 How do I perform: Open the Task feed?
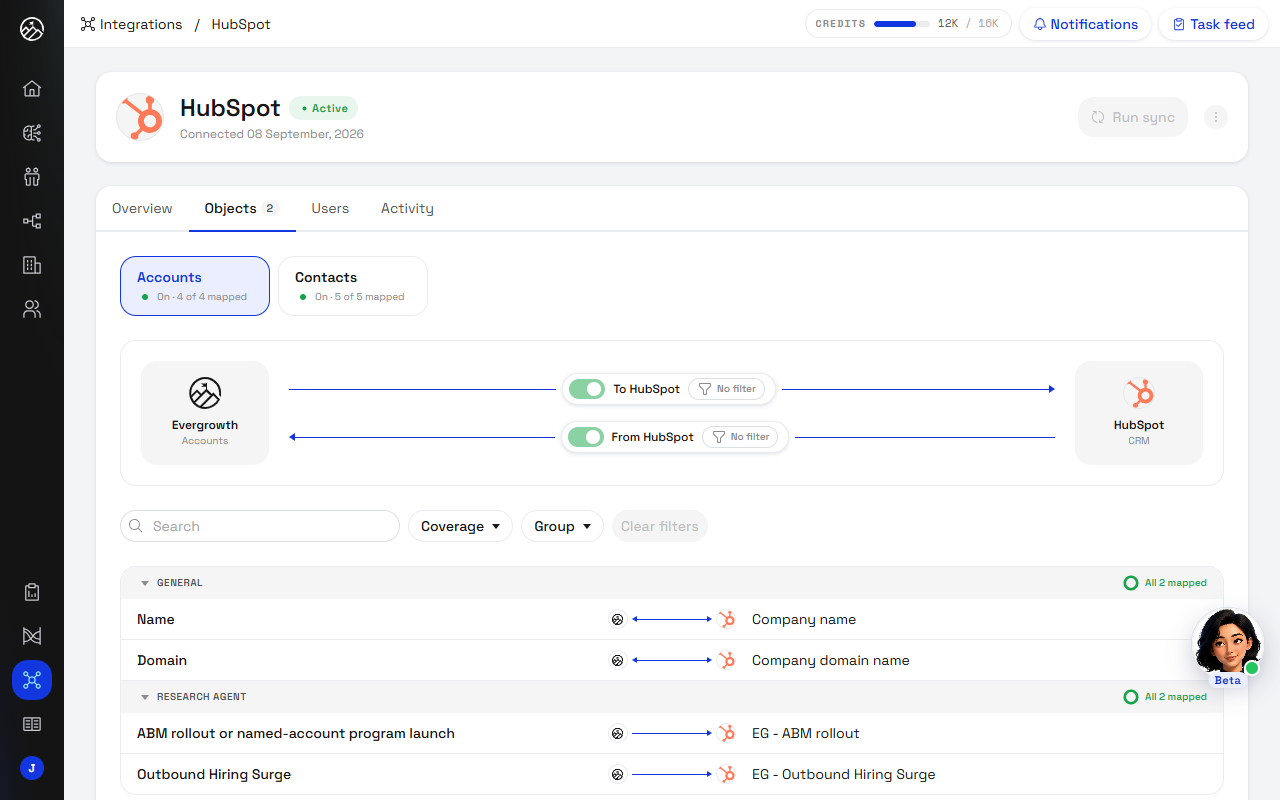[1213, 24]
